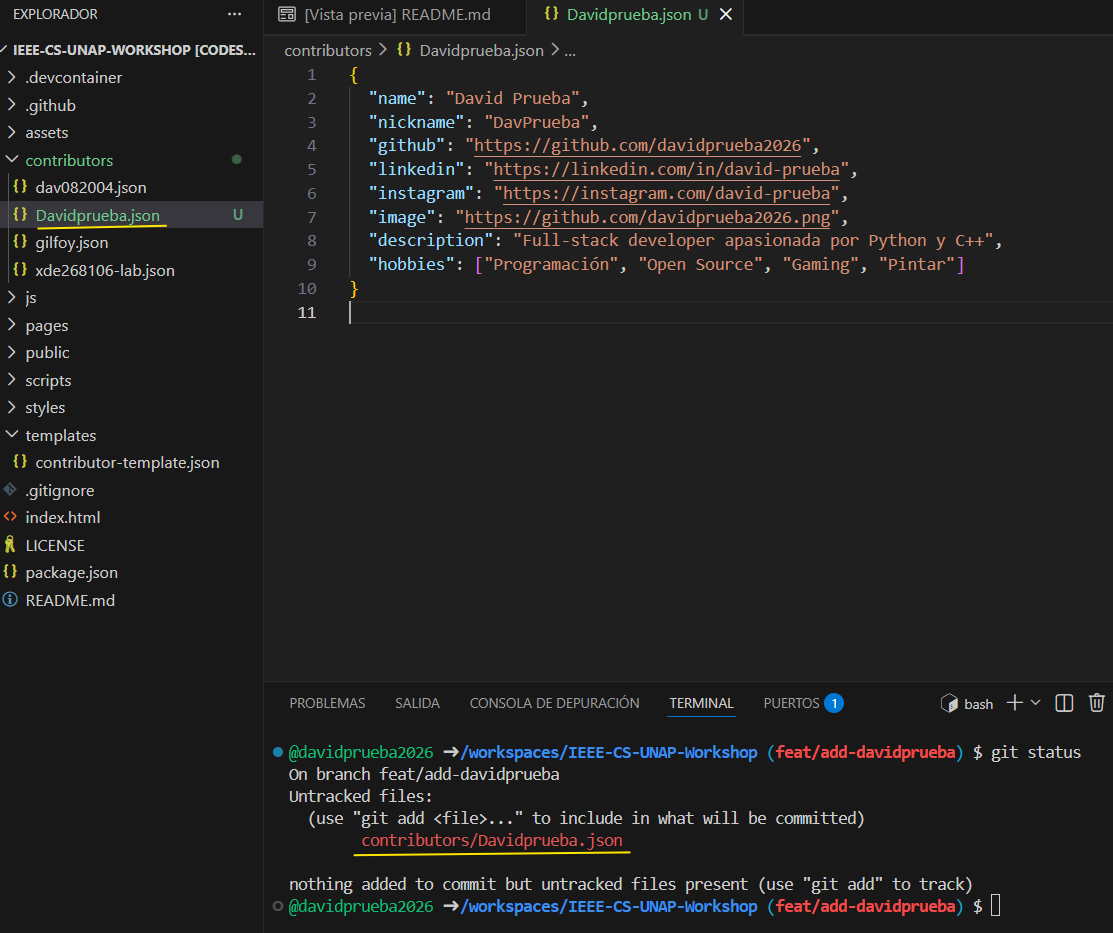Click the README.md preview tab icon
This screenshot has height=933, width=1113.
[x=287, y=14]
